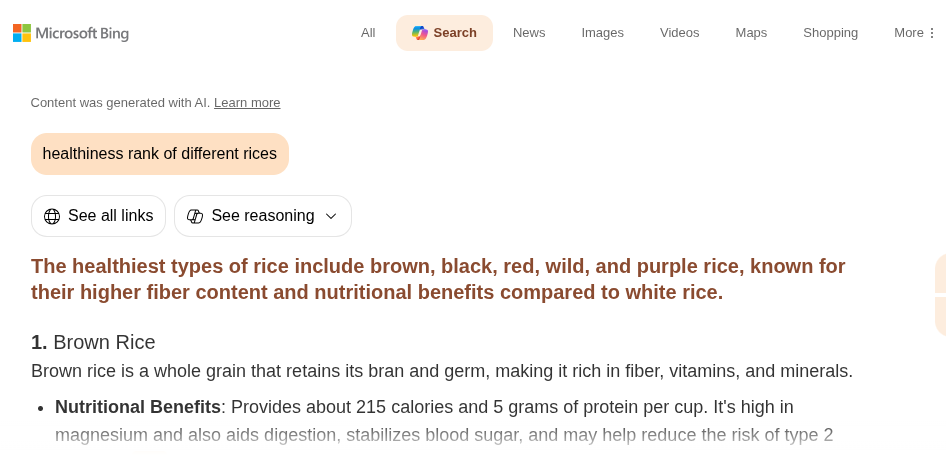Click the 'healthiness rank of different rices' query bubble
The width and height of the screenshot is (946, 461).
point(160,154)
